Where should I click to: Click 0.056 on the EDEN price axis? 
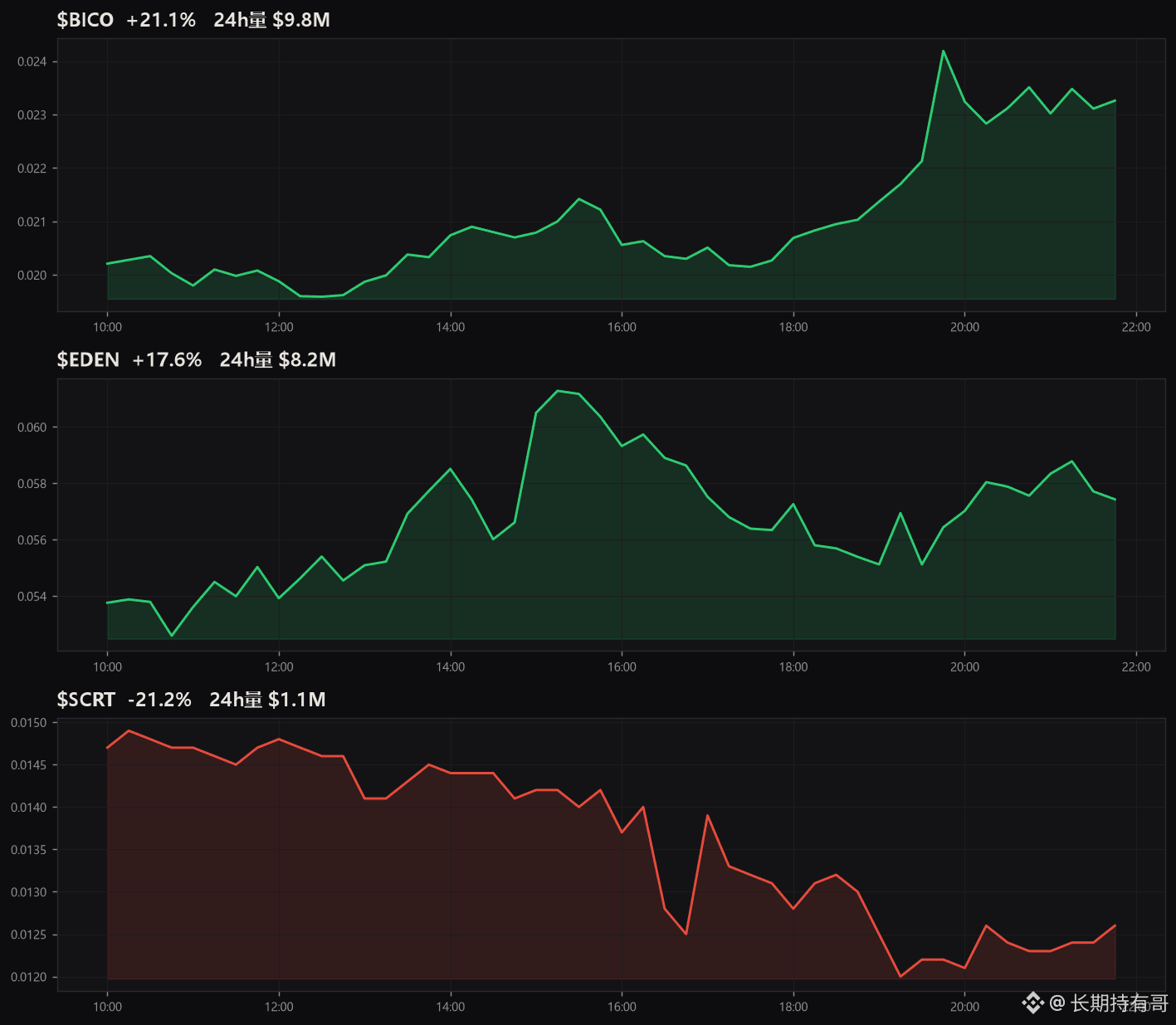pyautogui.click(x=32, y=540)
